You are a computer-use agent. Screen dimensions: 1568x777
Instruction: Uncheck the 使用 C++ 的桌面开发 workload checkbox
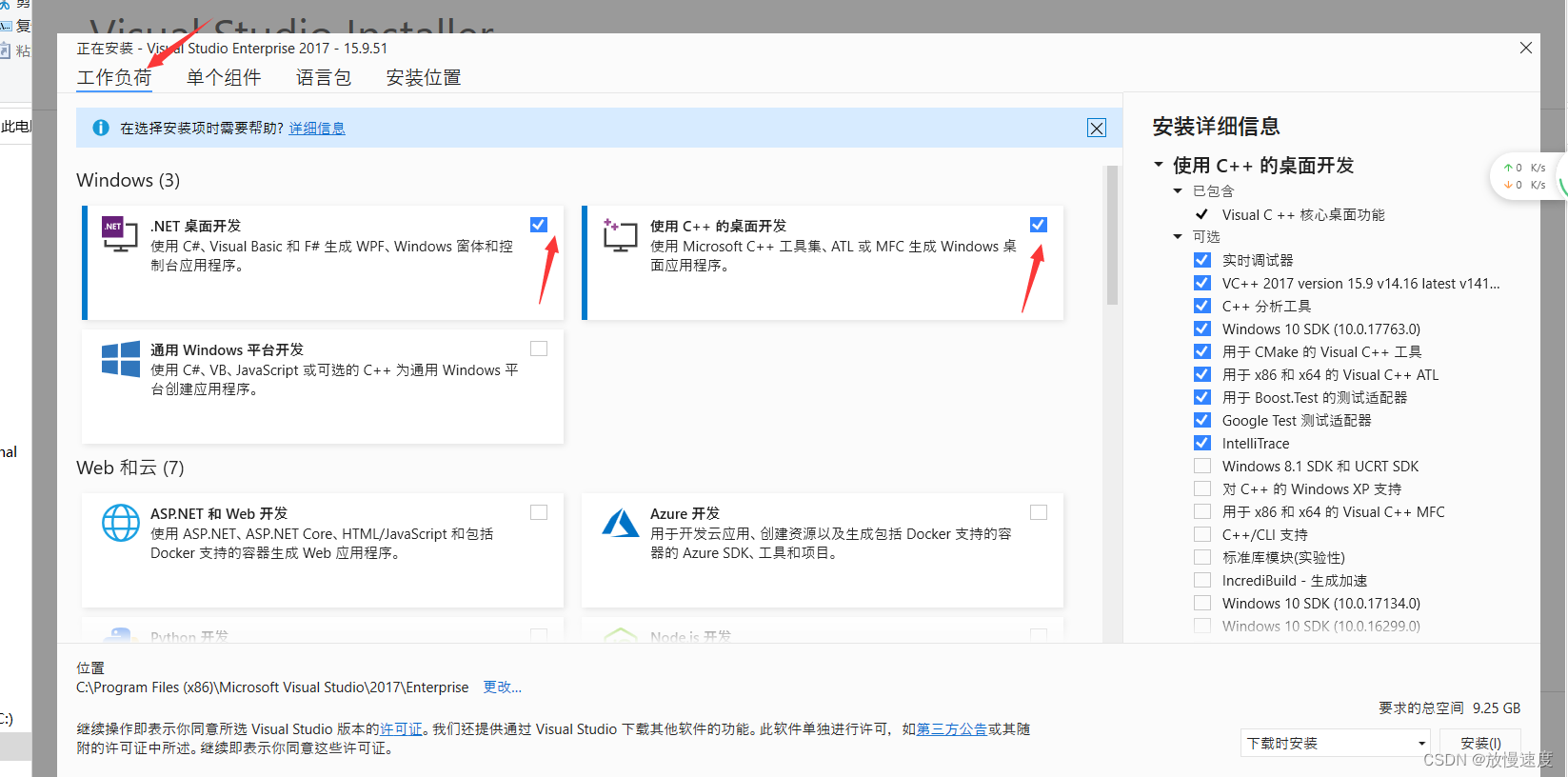pyautogui.click(x=1039, y=225)
